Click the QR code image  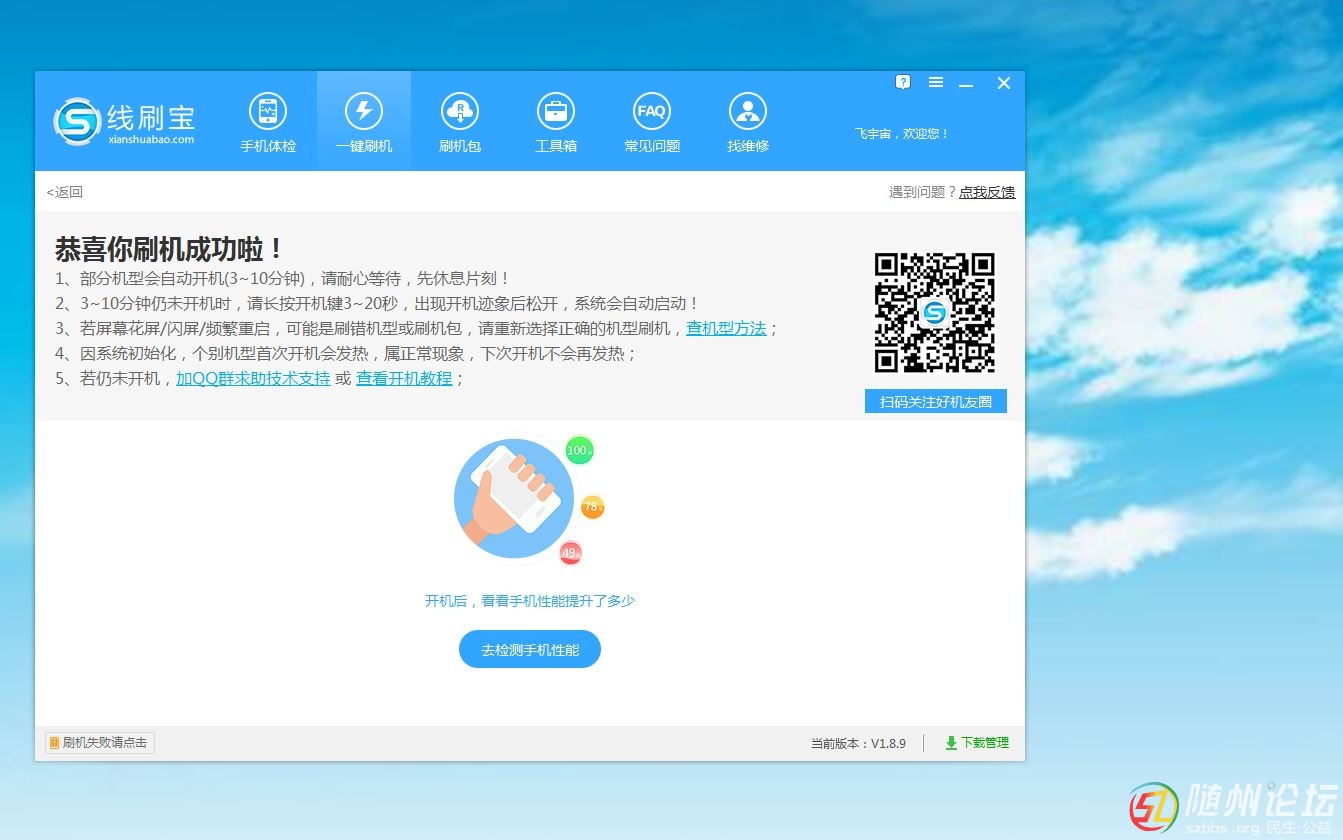(x=935, y=313)
